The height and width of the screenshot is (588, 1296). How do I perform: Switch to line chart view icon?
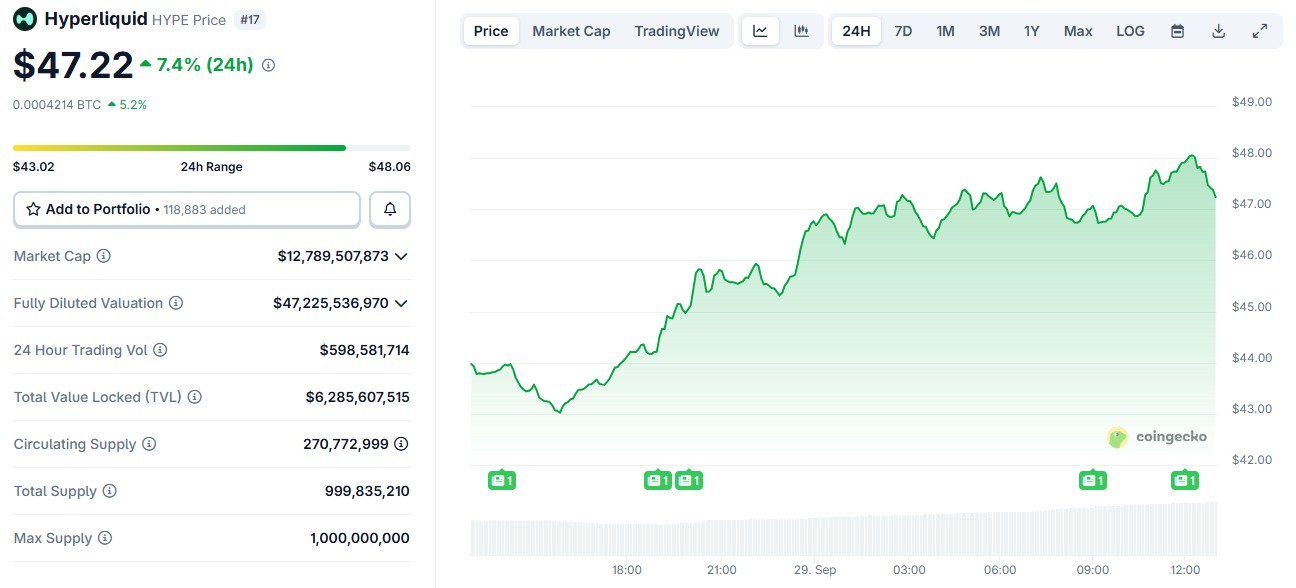click(760, 31)
